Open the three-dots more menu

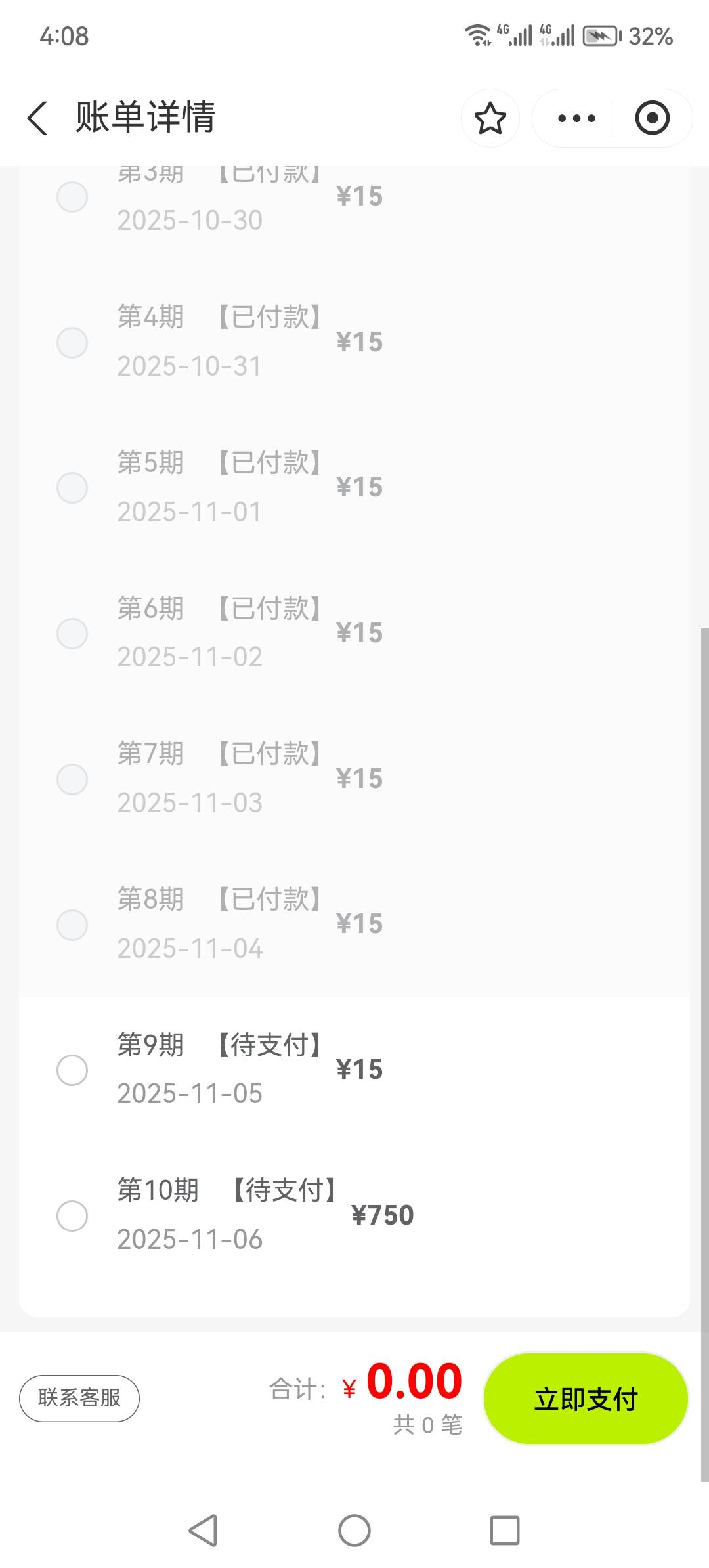click(x=576, y=118)
